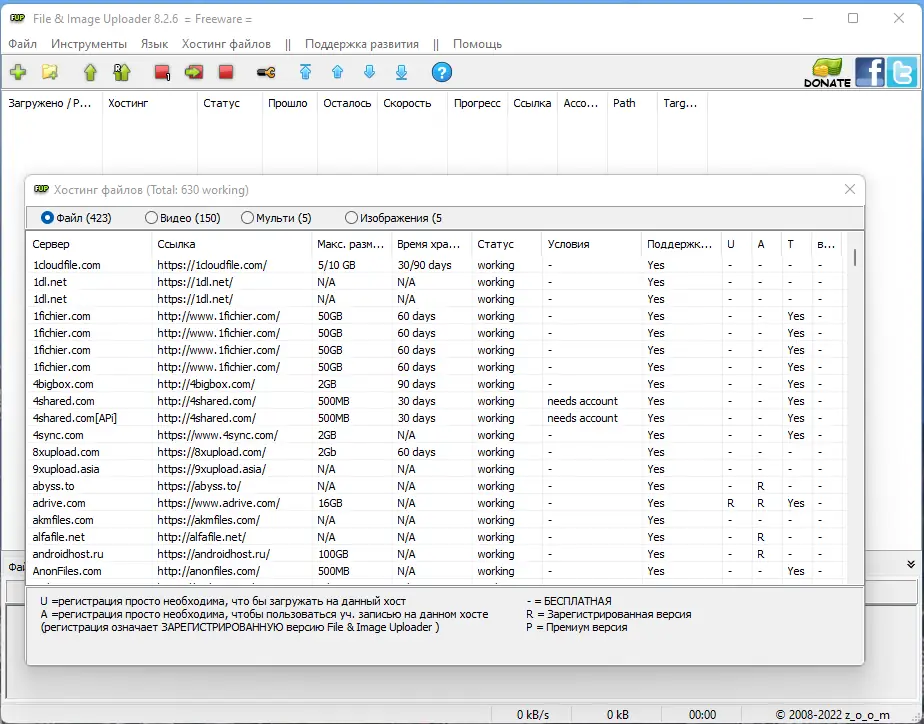Click the blue move-to-bottom arrow icon

[401, 72]
